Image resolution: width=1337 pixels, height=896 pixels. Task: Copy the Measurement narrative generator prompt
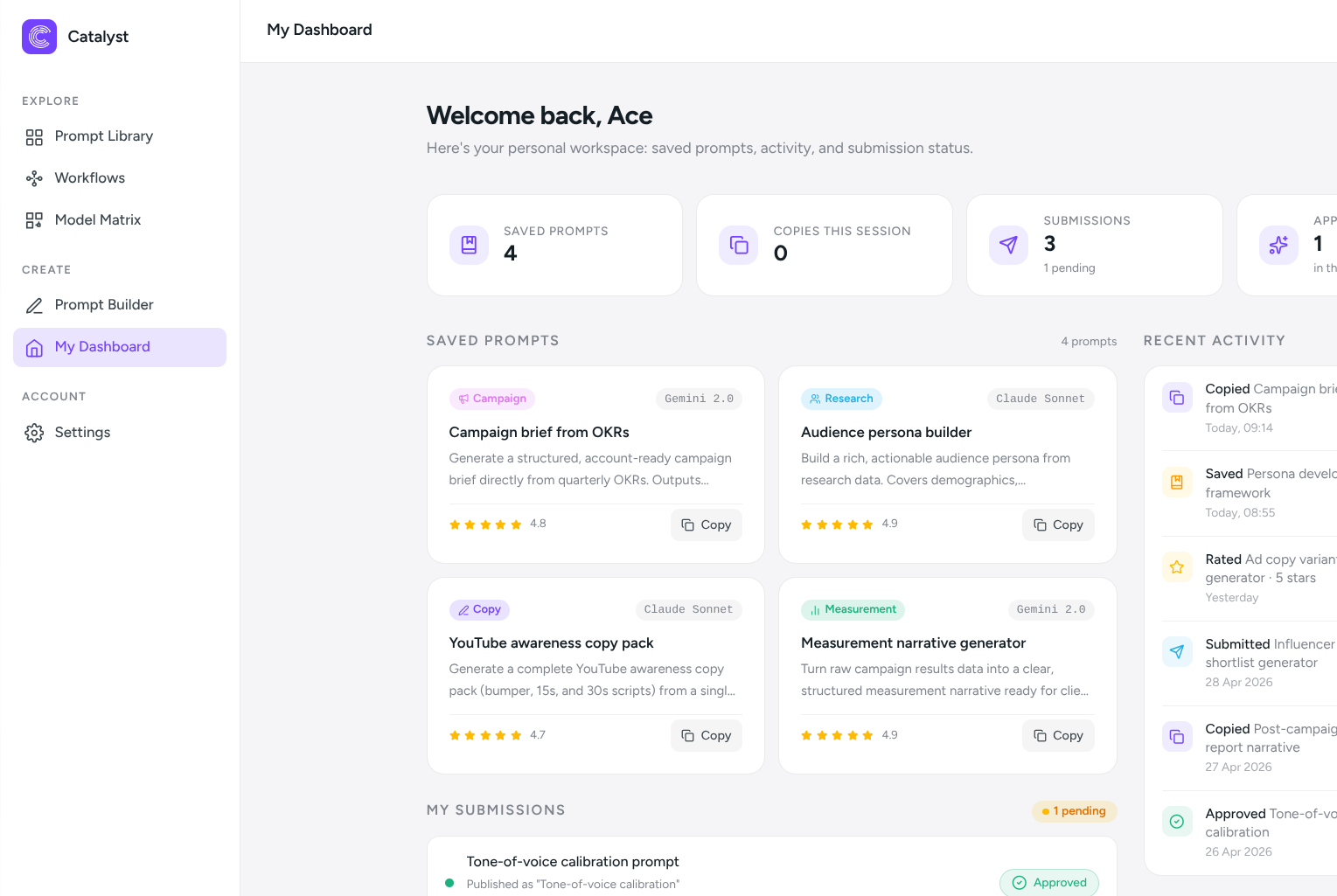1058,735
